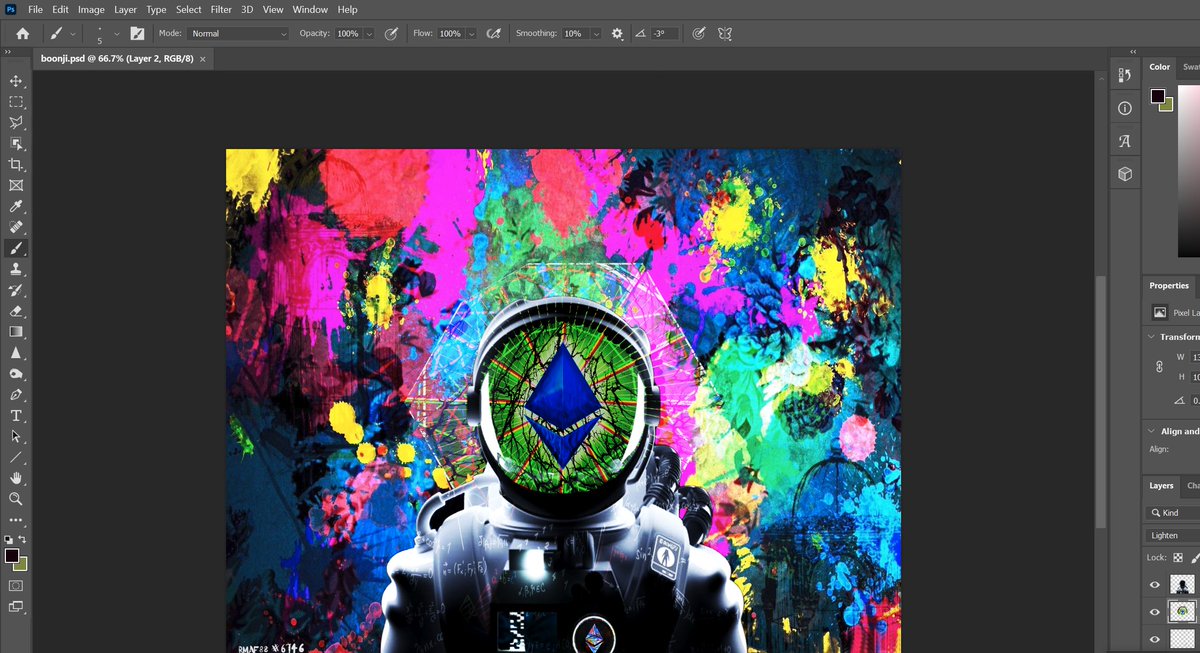Open the Flow slider dropdown
The height and width of the screenshot is (653, 1200).
(x=471, y=33)
